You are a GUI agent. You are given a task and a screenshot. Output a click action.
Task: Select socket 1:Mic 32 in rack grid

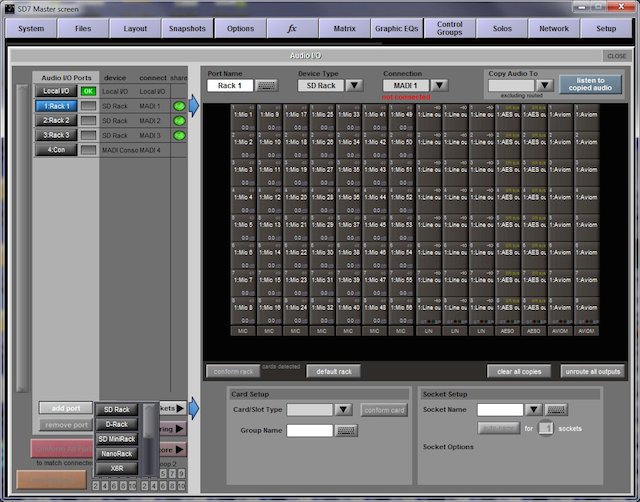pyautogui.click(x=322, y=311)
